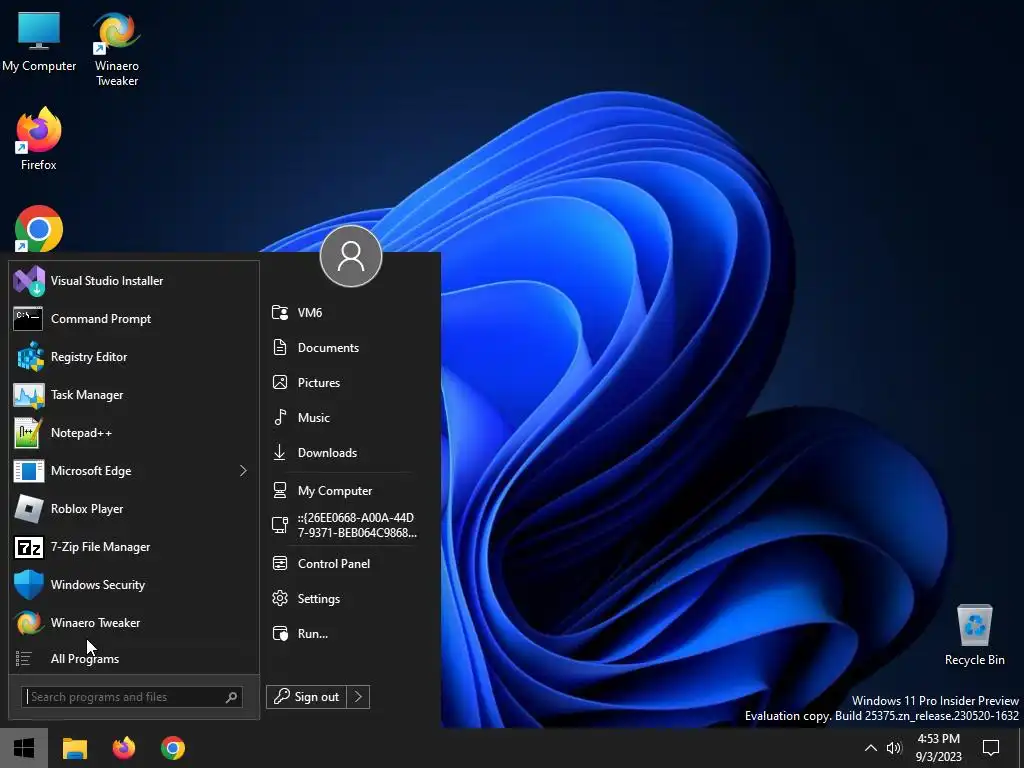Click the Search programs and files box

(132, 697)
